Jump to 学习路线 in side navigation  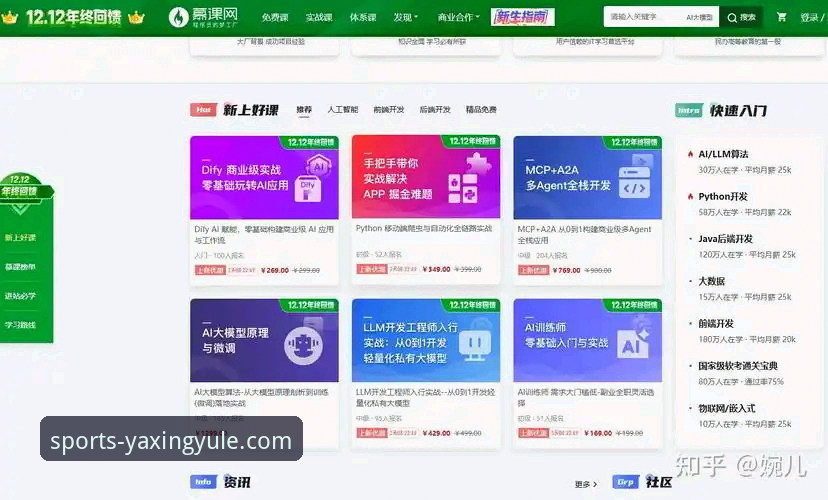click(x=21, y=325)
